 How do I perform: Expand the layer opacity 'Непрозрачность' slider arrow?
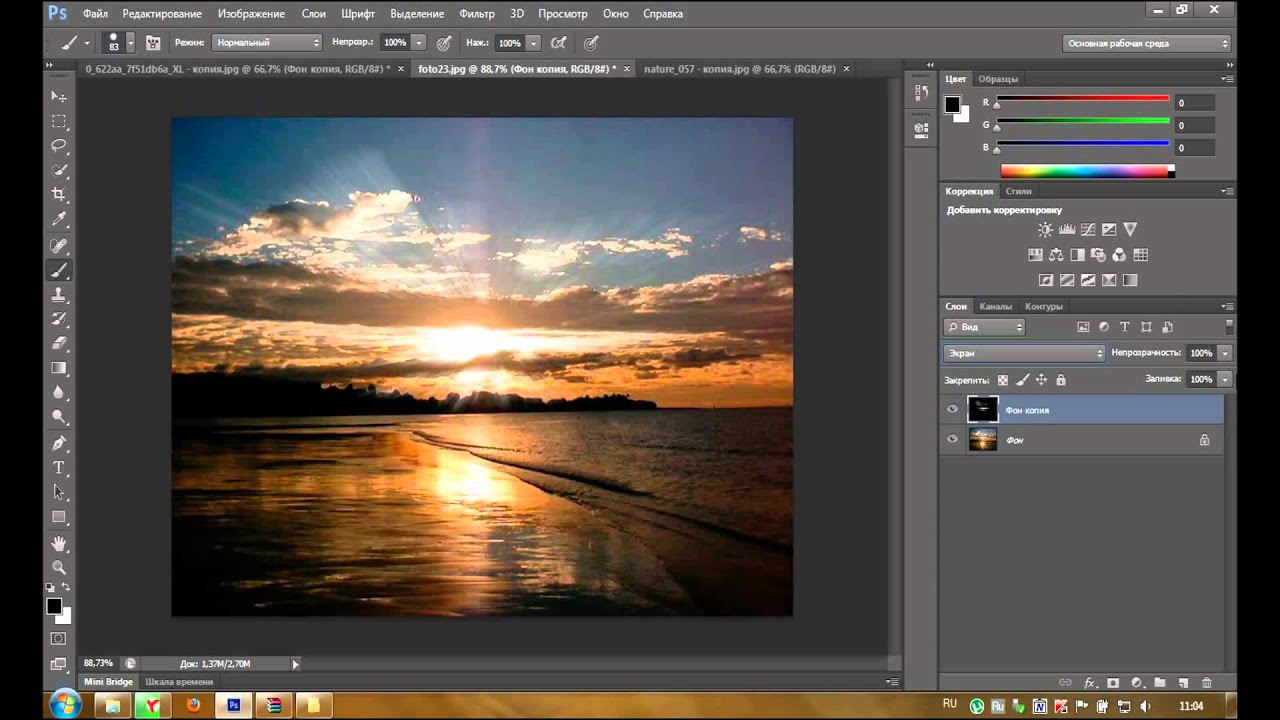(x=1225, y=353)
